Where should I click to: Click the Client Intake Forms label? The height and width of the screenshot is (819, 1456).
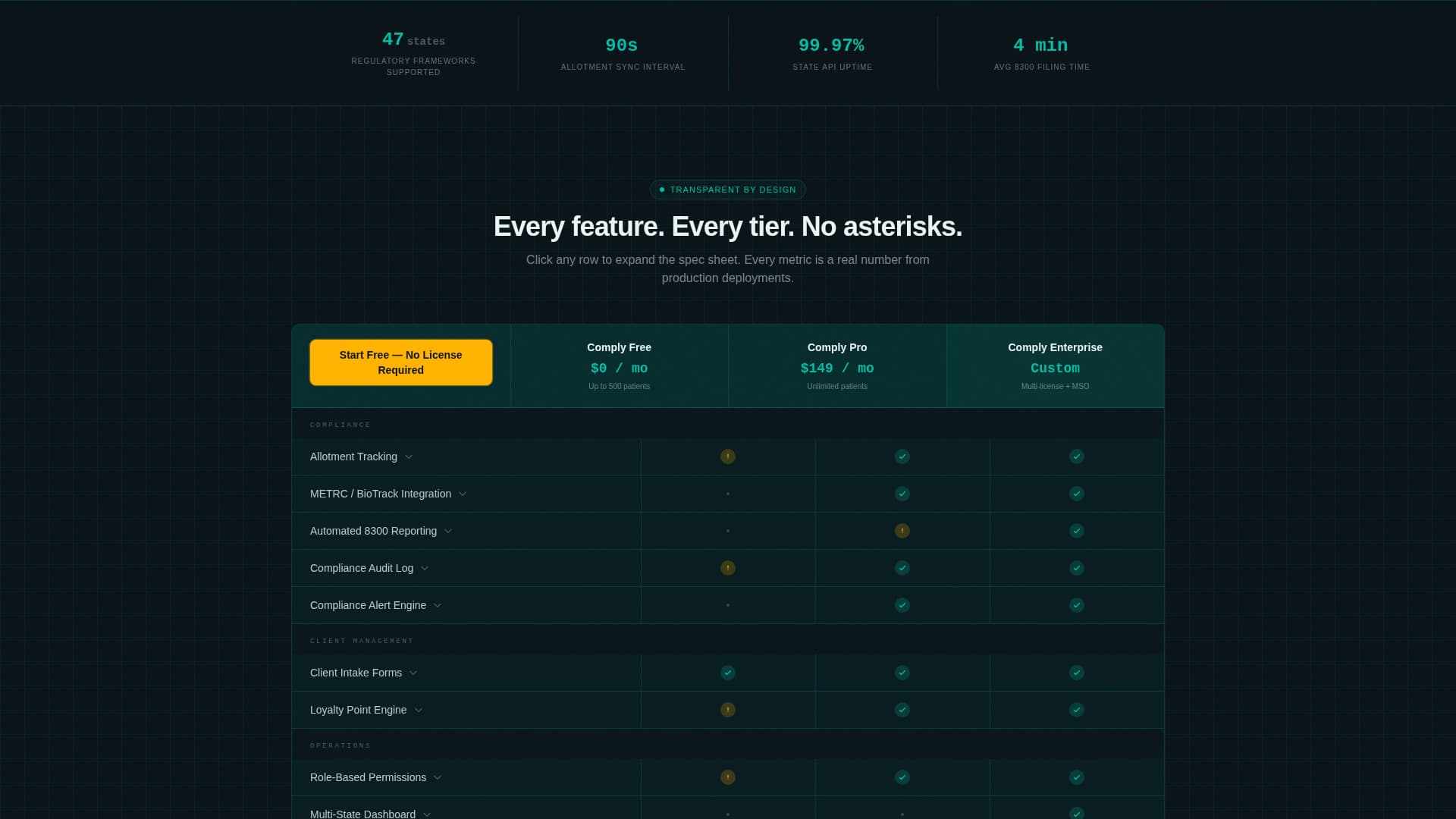tap(356, 673)
